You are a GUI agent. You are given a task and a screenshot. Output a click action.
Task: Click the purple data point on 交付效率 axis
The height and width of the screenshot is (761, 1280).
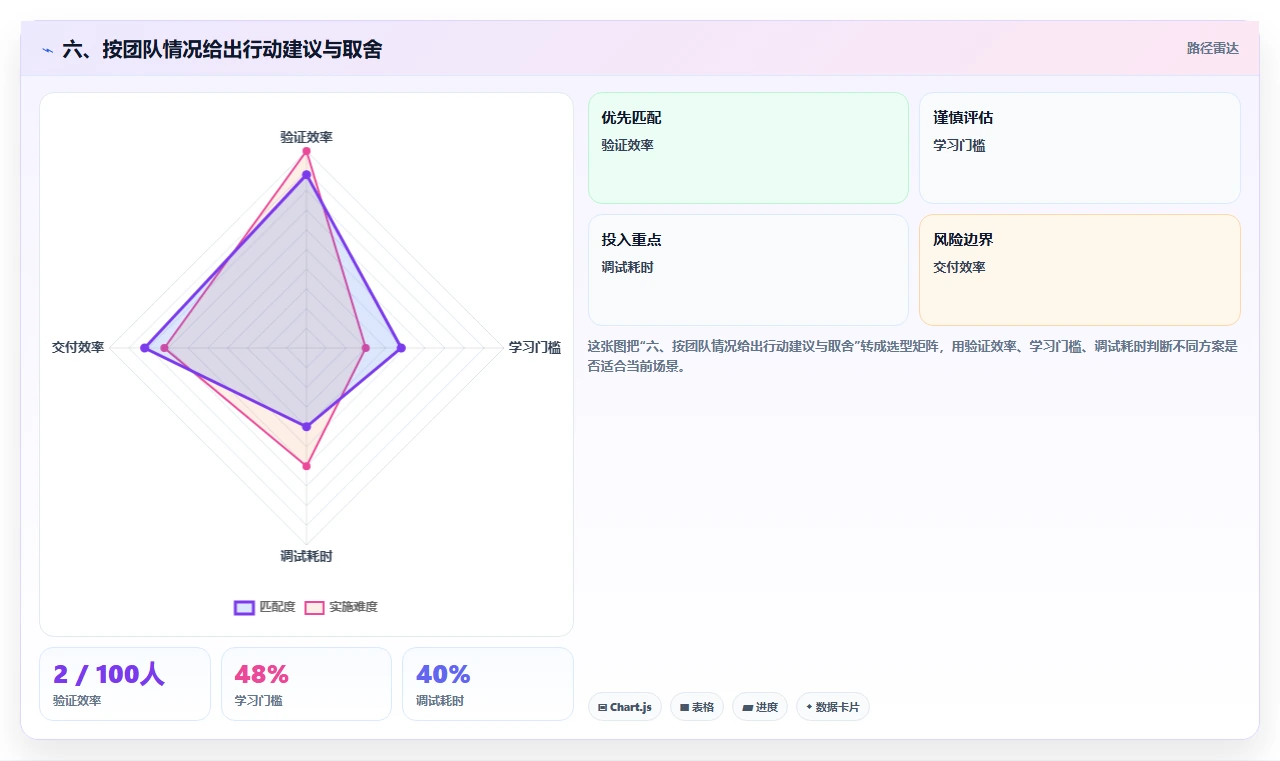click(144, 348)
